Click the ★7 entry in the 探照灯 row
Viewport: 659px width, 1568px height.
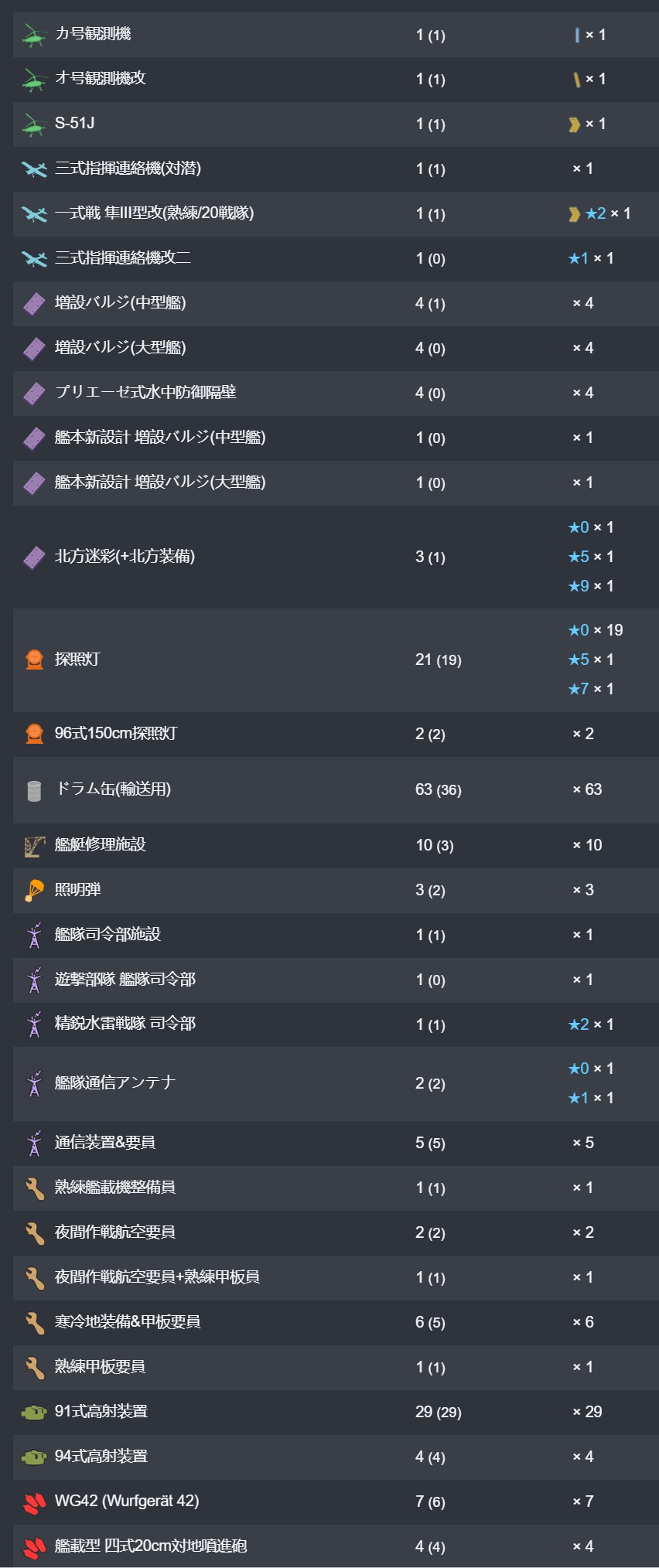tap(591, 689)
